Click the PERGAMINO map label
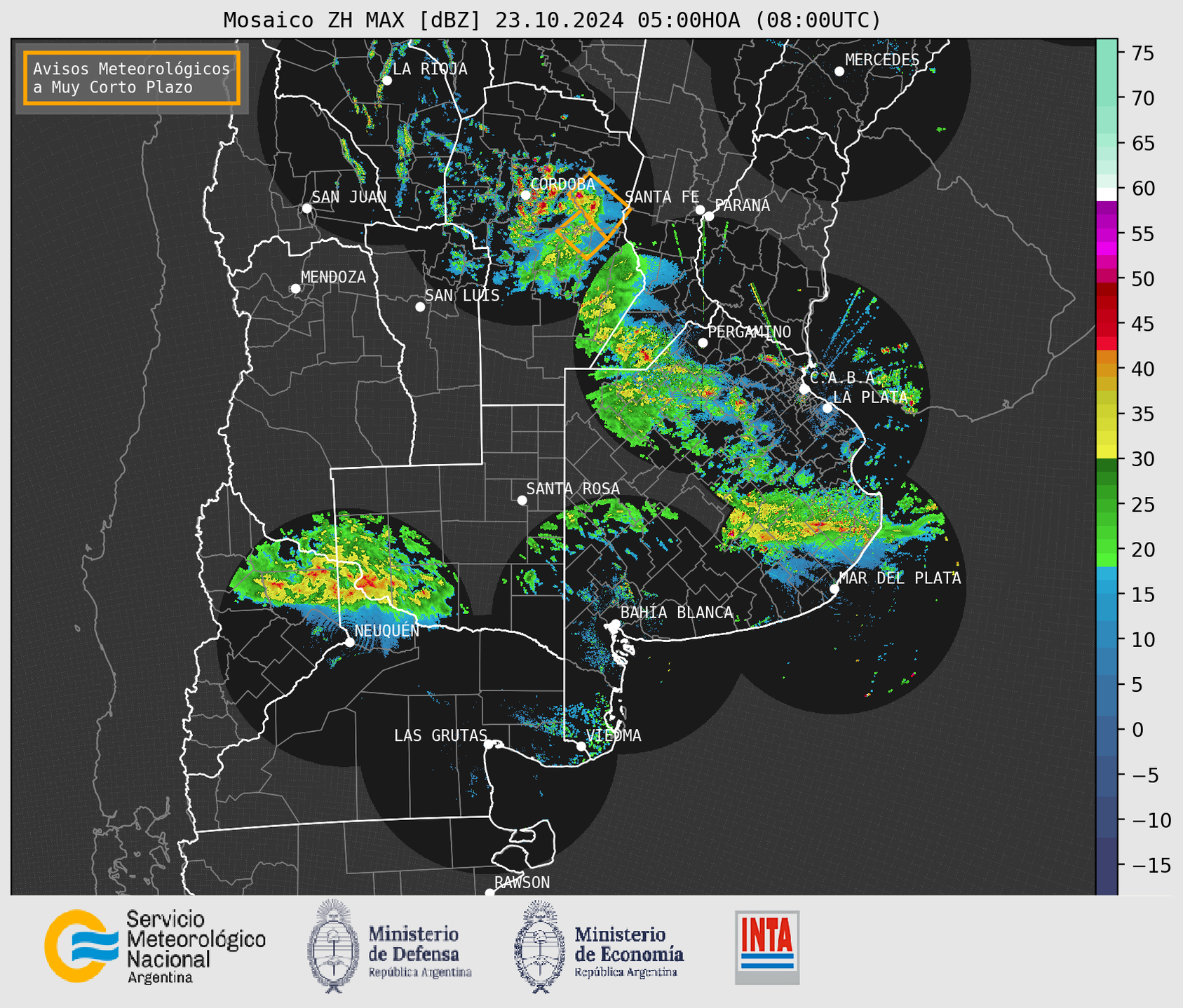 (x=749, y=332)
